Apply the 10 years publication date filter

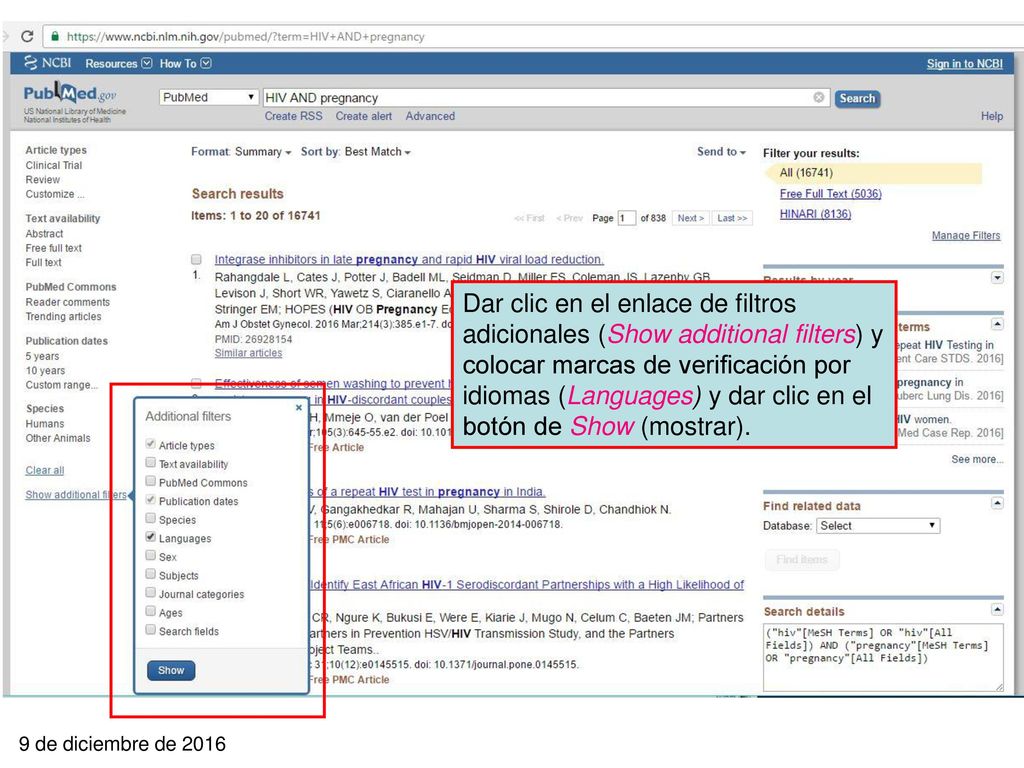pyautogui.click(x=45, y=370)
